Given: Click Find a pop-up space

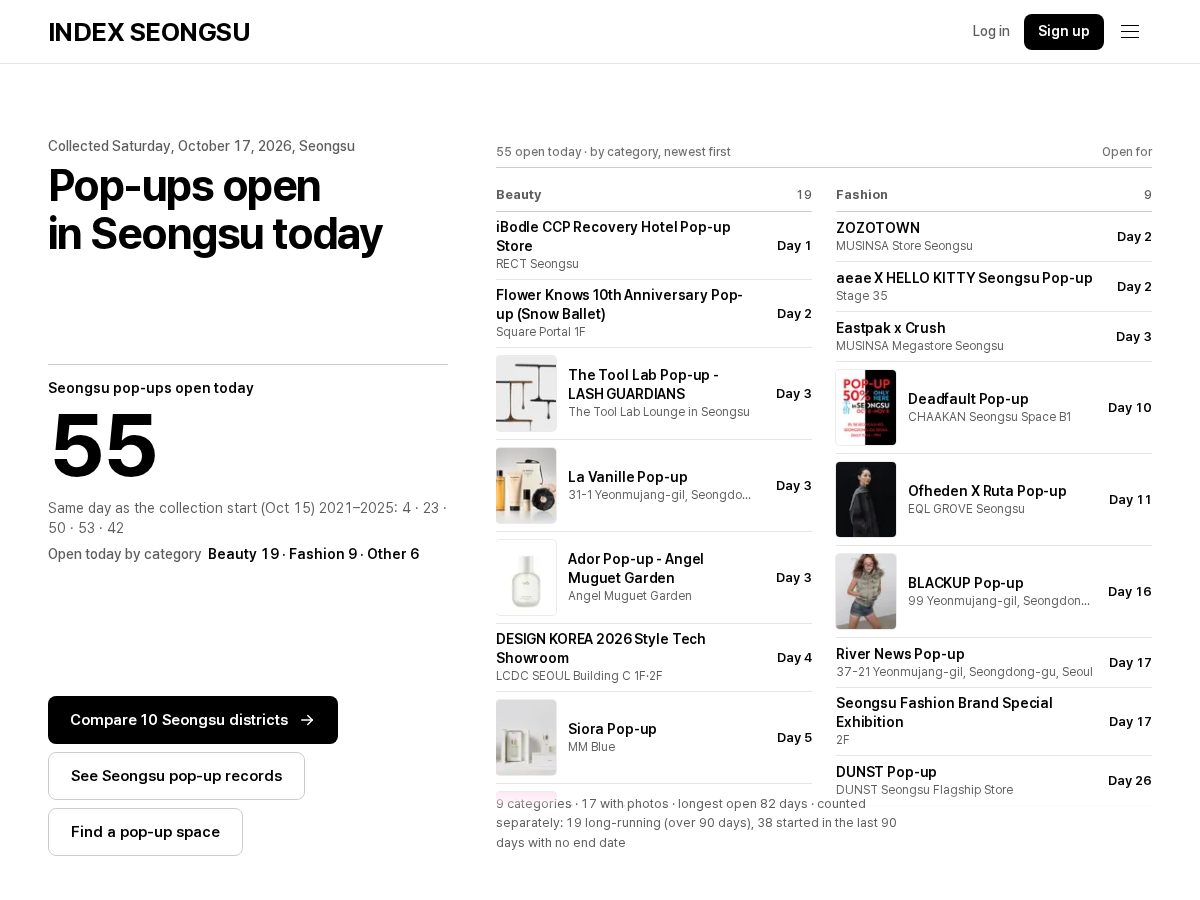Looking at the screenshot, I should click(145, 832).
